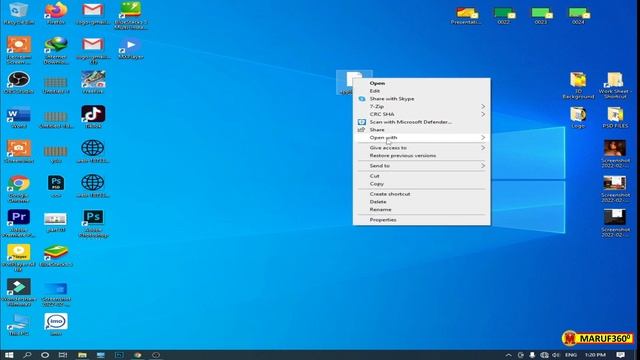The image size is (640, 360).
Task: Open the 1:20 PM clock flyout
Action: [595, 355]
